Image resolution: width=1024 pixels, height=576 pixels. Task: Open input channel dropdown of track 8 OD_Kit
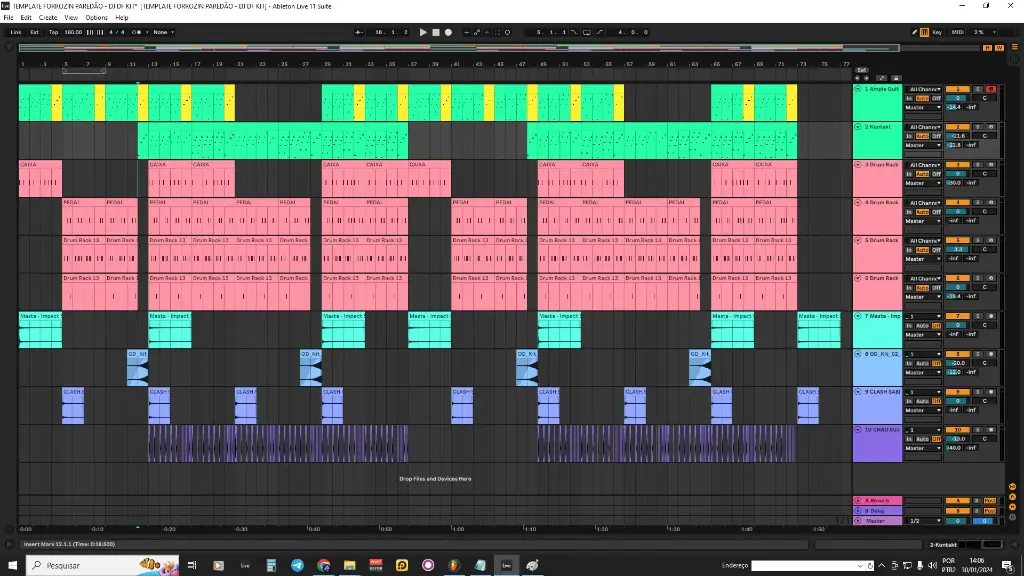pyautogui.click(x=923, y=354)
